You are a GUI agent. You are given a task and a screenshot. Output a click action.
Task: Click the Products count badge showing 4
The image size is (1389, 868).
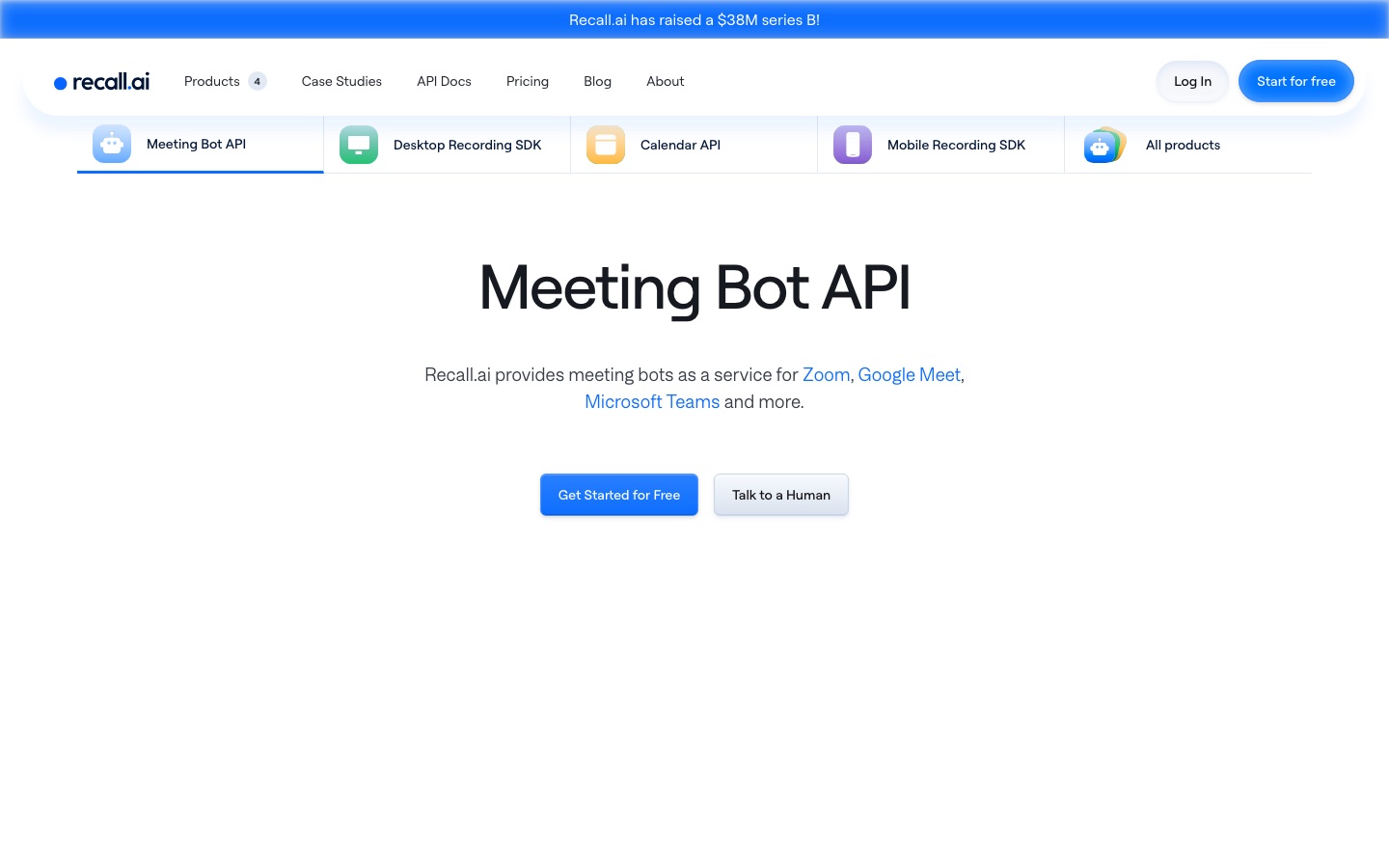point(258,81)
